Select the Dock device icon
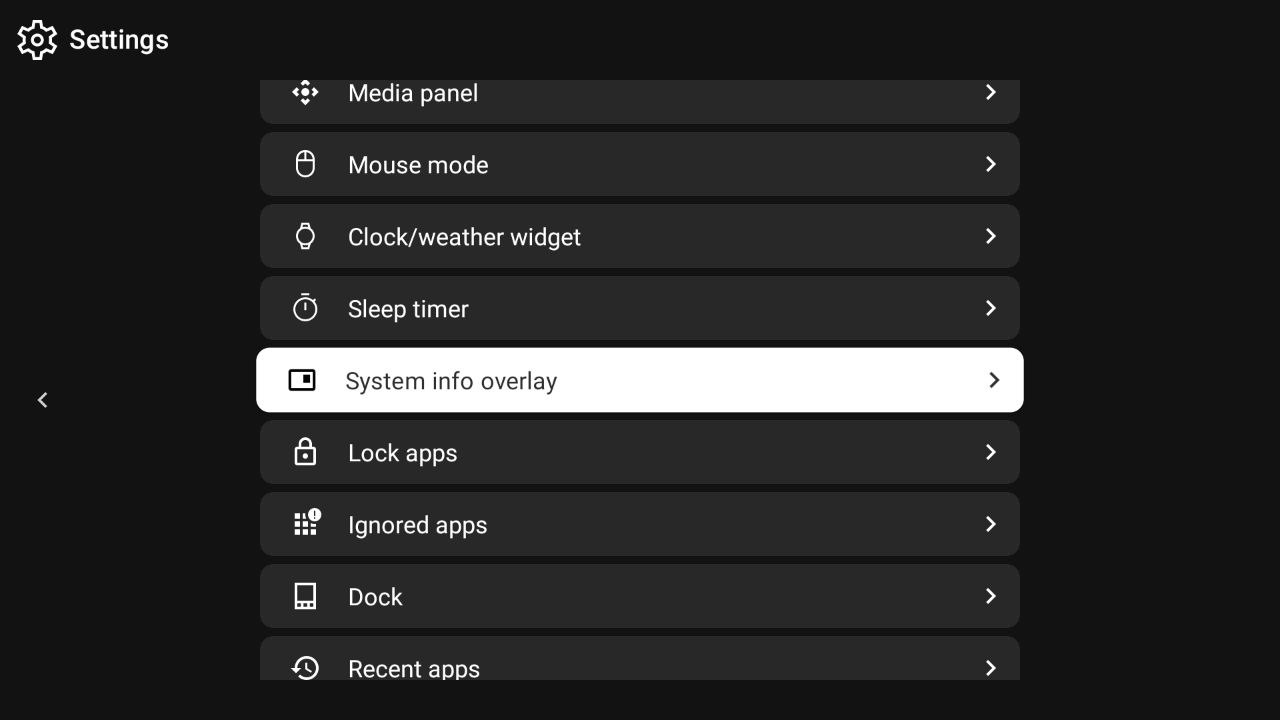Screen dimensions: 1280x720 (x=305, y=596)
